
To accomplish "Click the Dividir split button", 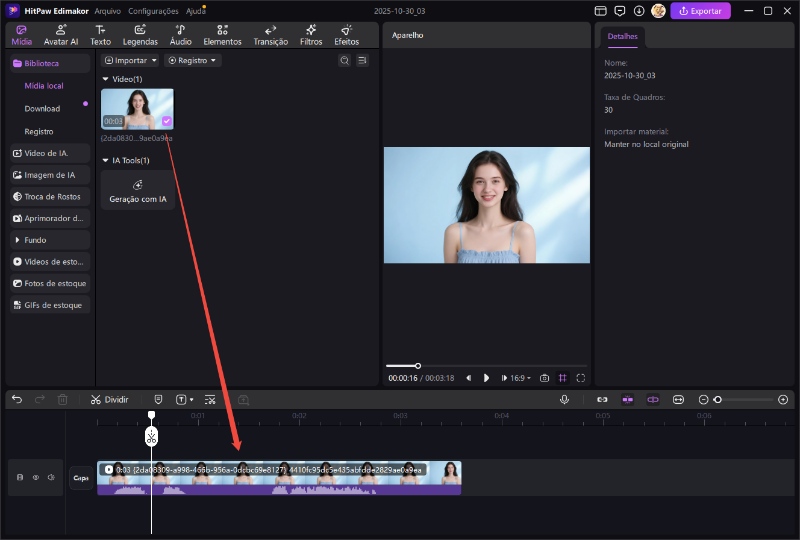I will [110, 400].
